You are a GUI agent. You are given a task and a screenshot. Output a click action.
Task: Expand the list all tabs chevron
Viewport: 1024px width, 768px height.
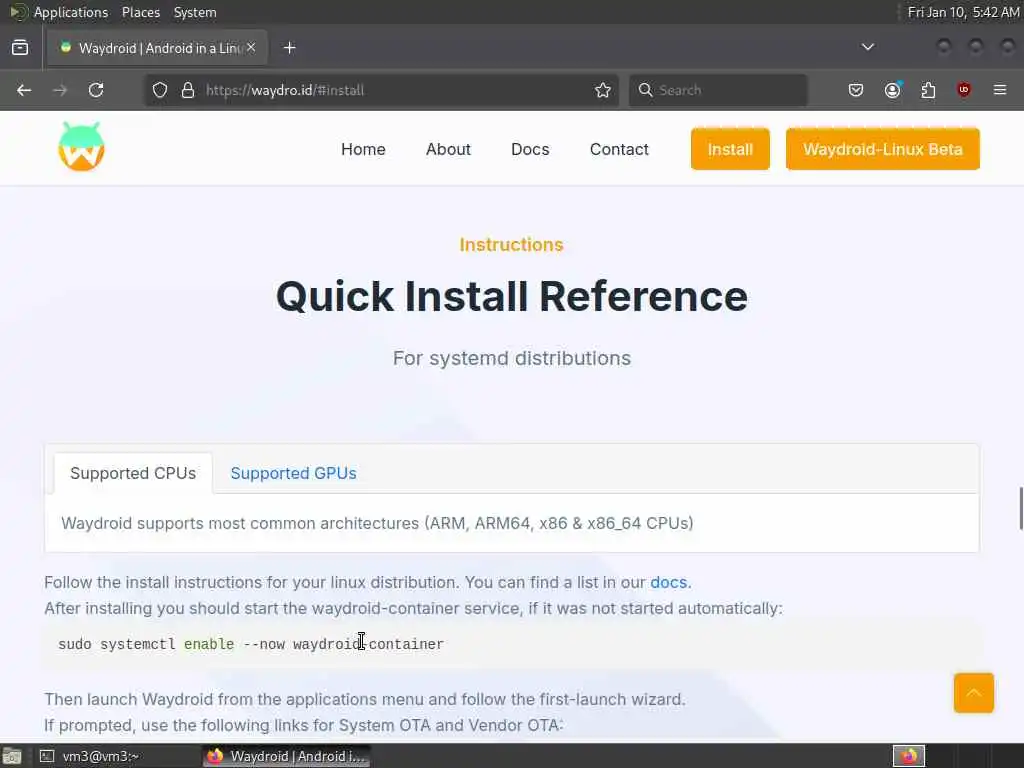pyautogui.click(x=867, y=47)
